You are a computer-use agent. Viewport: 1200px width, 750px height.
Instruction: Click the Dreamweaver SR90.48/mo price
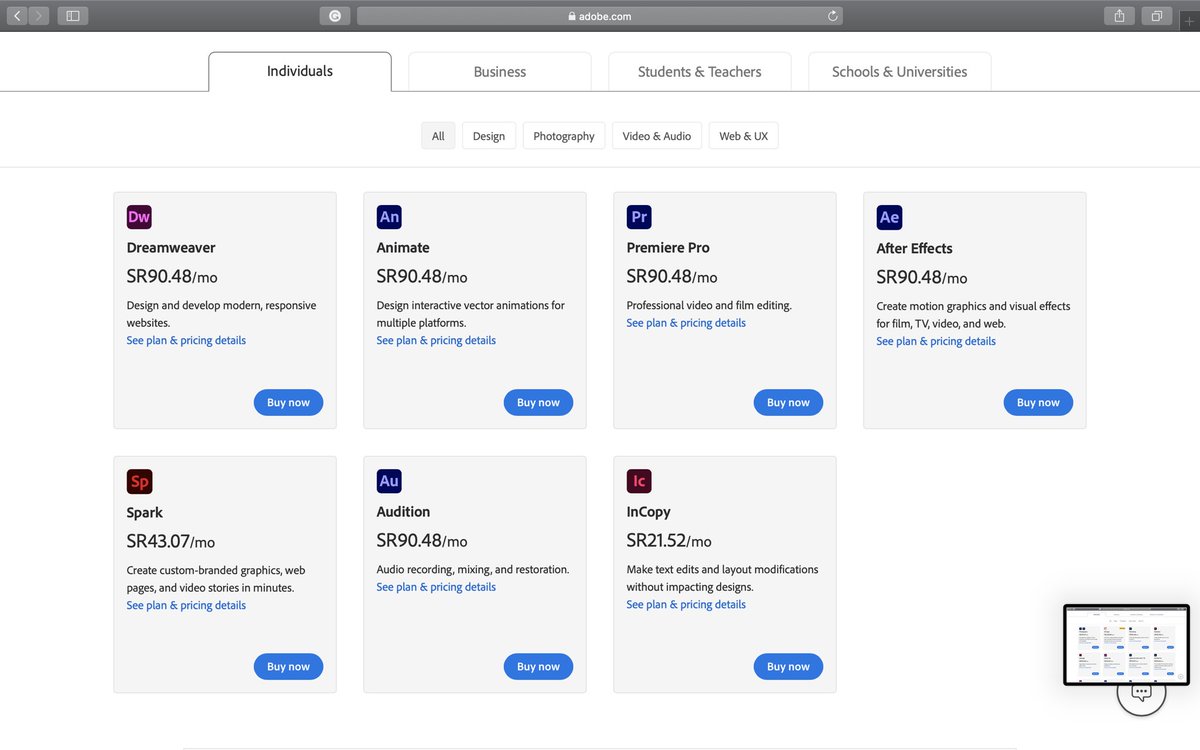[x=172, y=276]
